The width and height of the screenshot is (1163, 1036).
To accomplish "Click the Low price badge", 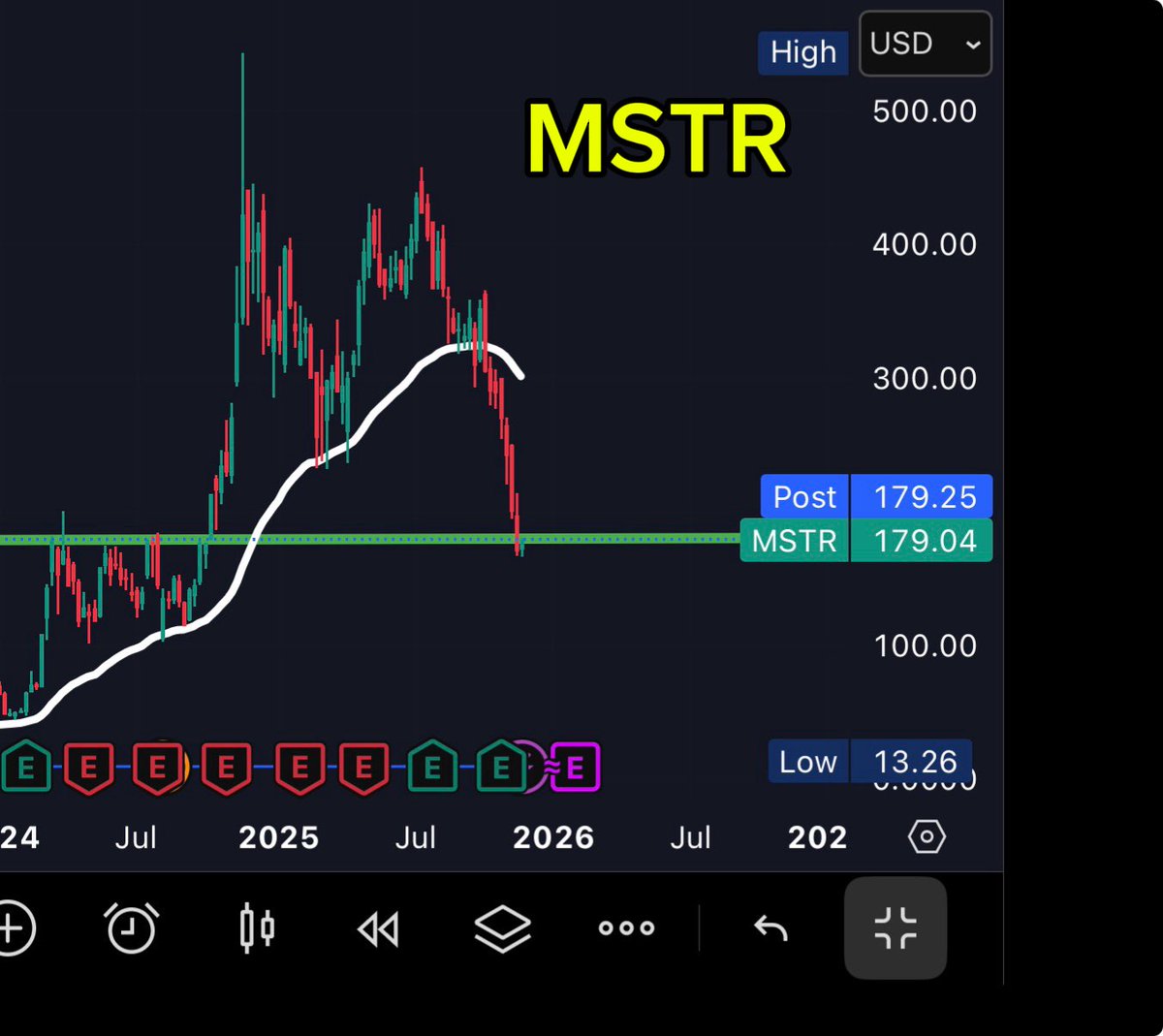I will point(807,762).
